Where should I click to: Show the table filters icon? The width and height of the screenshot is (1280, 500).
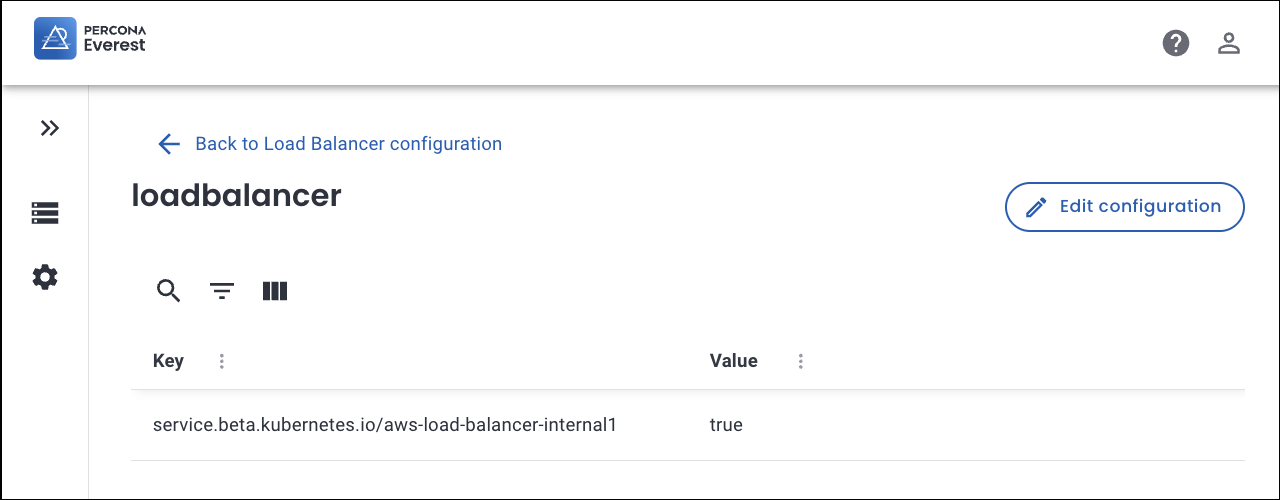pyautogui.click(x=222, y=291)
